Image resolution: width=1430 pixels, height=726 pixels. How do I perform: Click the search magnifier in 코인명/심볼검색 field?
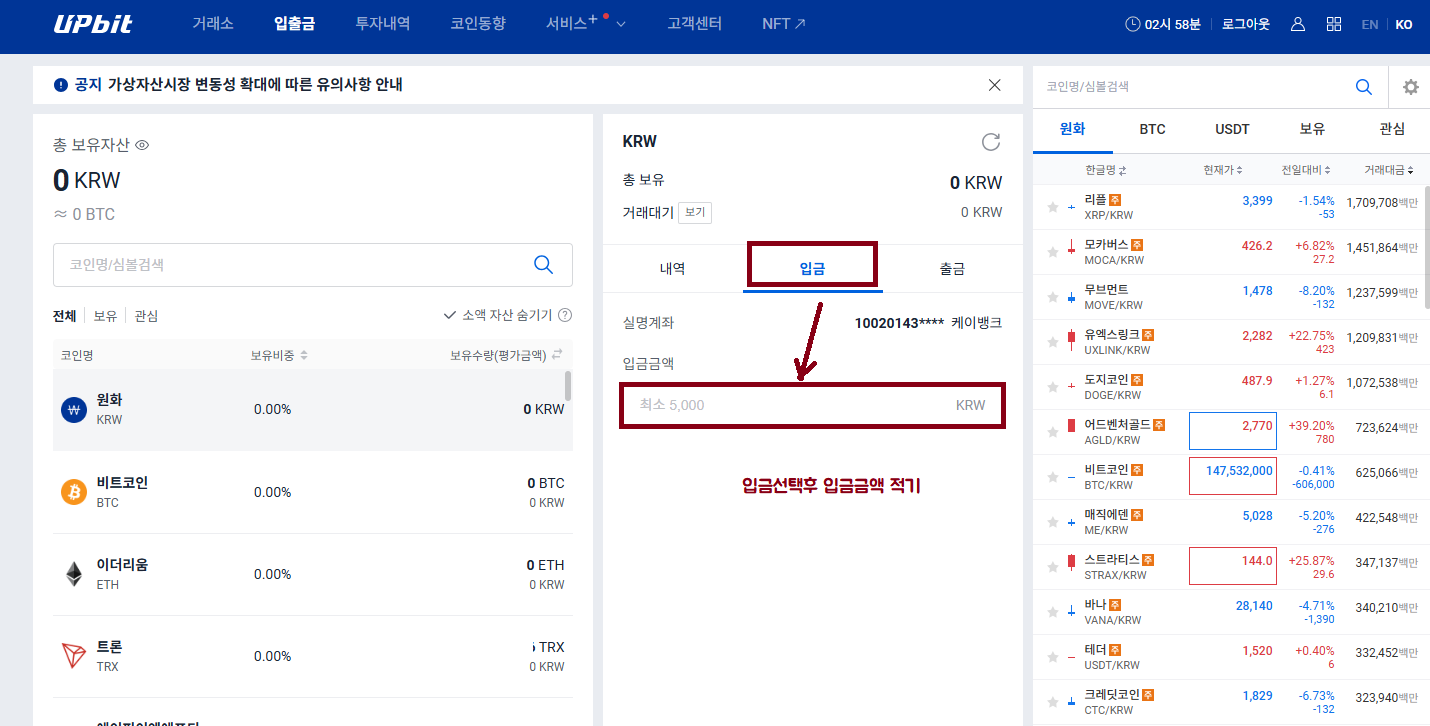543,264
